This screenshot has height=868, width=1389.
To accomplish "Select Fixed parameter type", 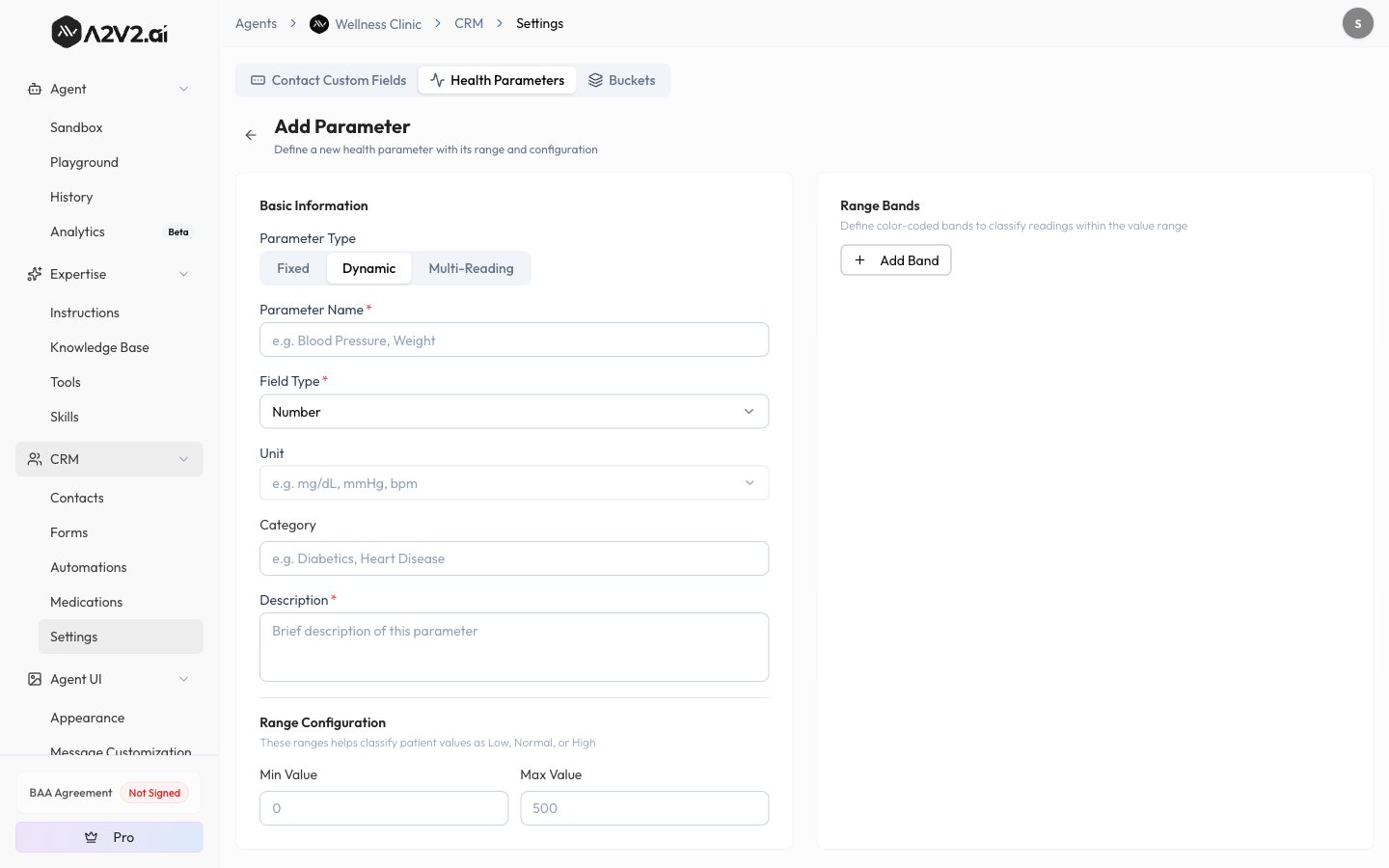I will point(293,268).
